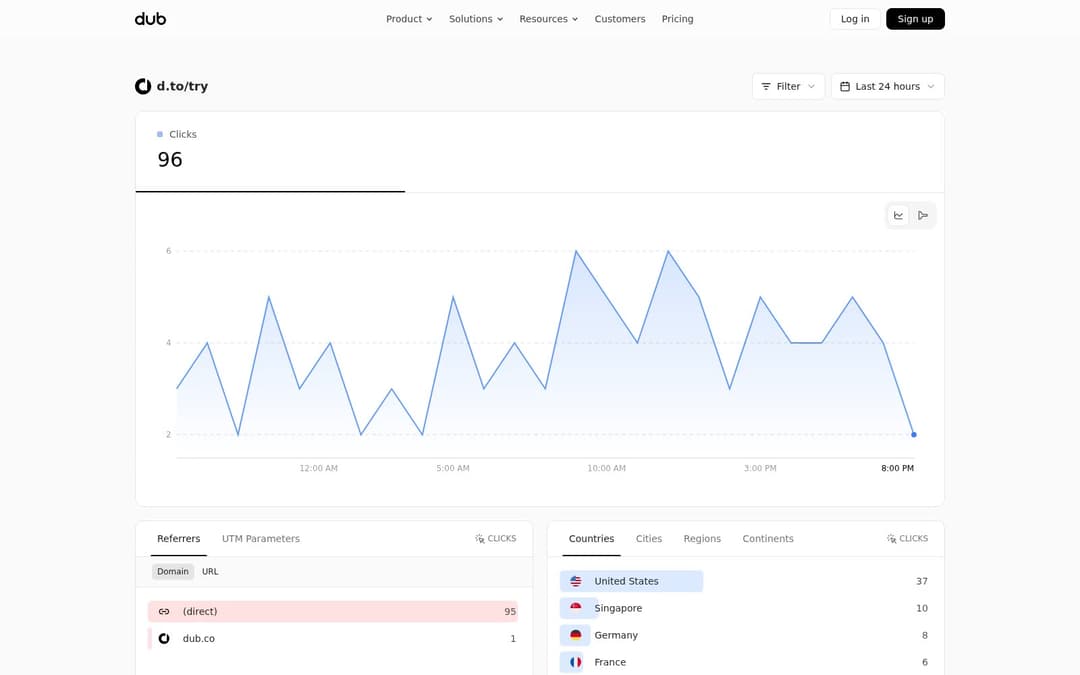Image resolution: width=1080 pixels, height=675 pixels.
Task: Click the Clicks cursor icon in Referrers panel
Action: point(479,539)
